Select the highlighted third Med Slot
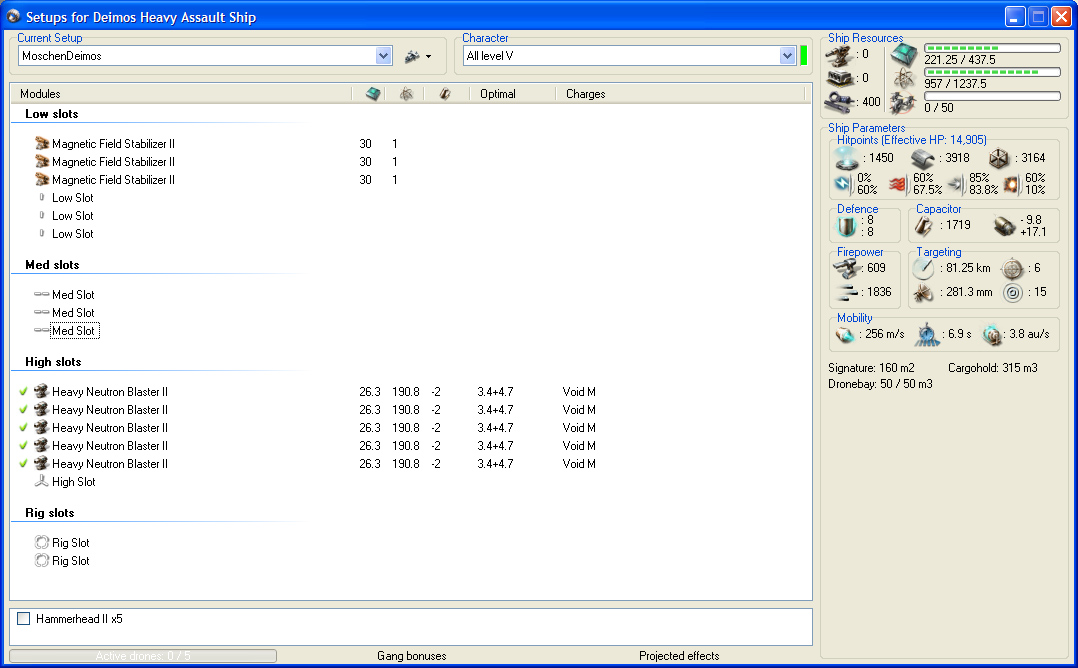1078x668 pixels. [74, 331]
